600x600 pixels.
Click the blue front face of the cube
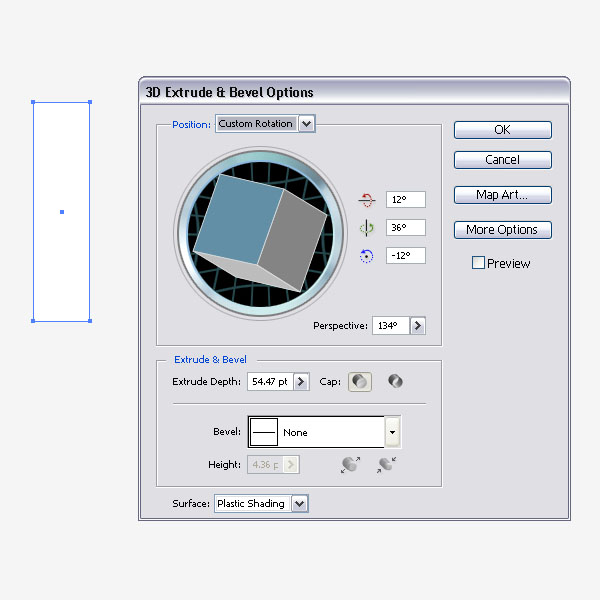click(239, 219)
